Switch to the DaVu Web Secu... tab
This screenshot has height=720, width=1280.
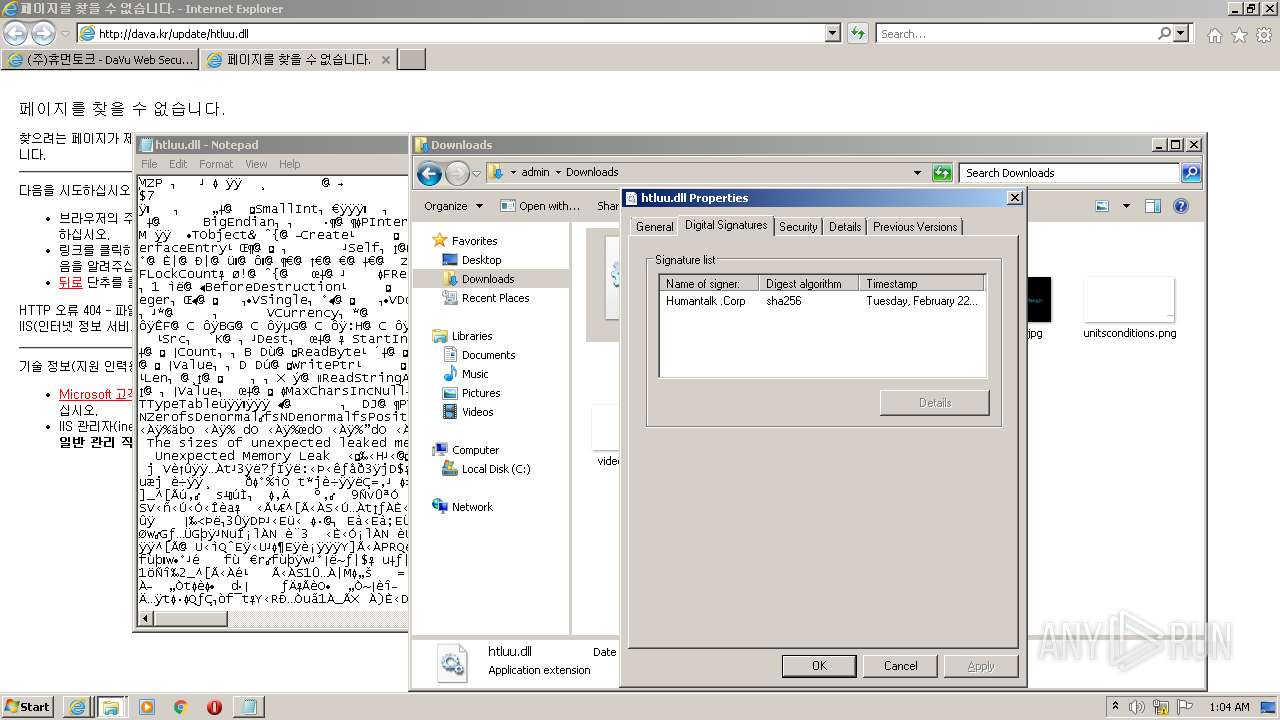point(100,59)
